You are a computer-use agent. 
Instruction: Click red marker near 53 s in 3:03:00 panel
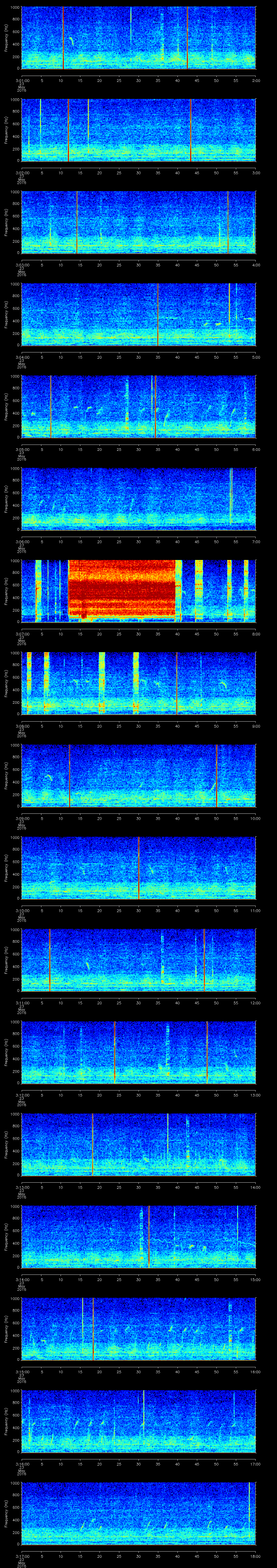point(228,222)
